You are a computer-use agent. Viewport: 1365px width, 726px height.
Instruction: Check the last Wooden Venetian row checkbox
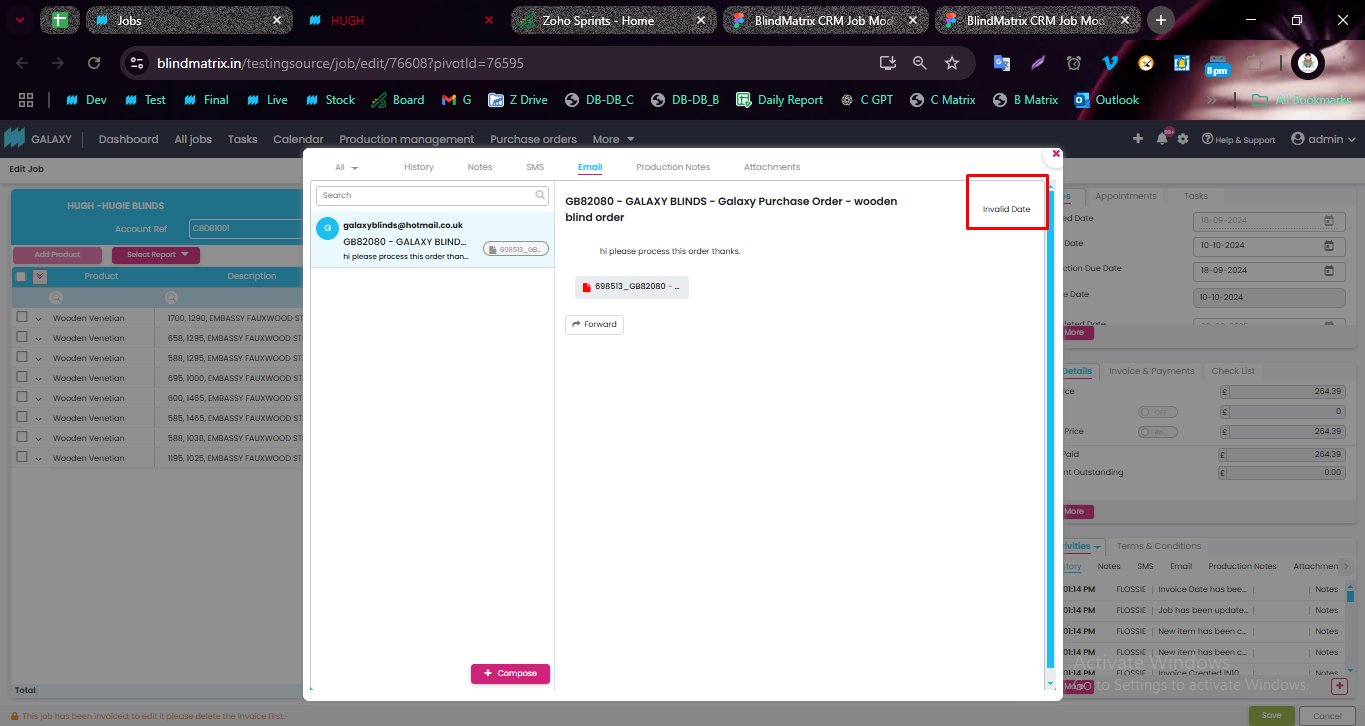22,458
